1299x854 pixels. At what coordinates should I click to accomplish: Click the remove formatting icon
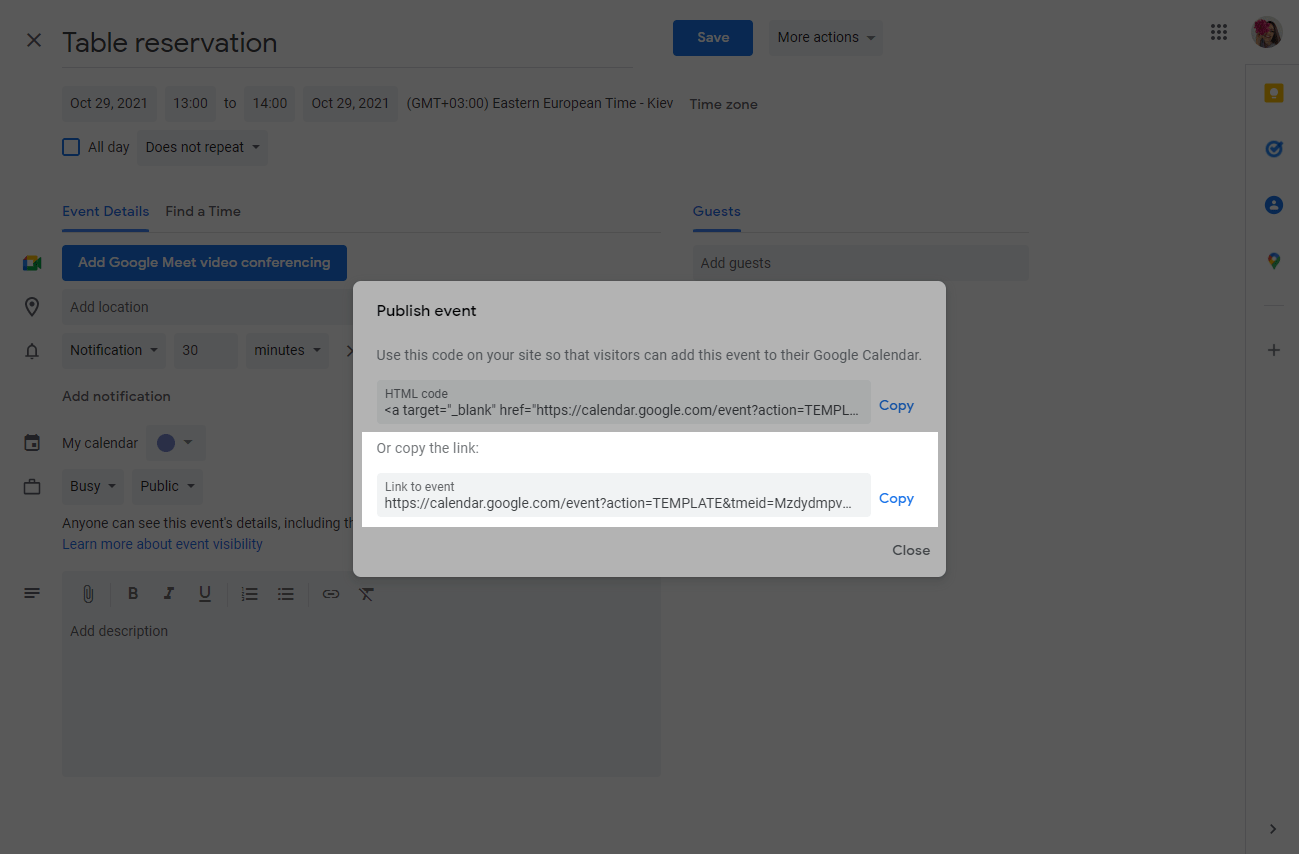pos(367,594)
